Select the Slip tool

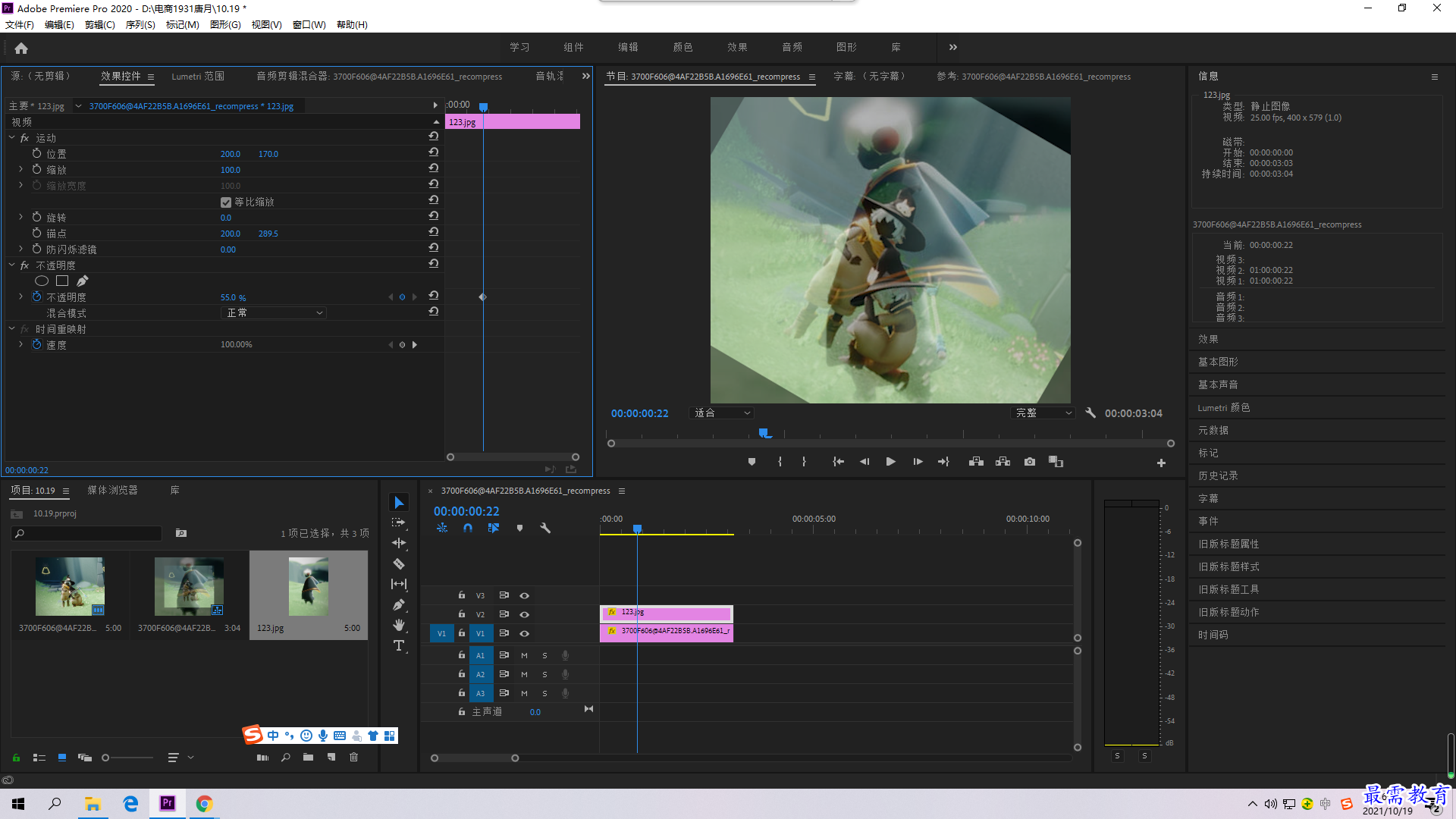[x=399, y=584]
